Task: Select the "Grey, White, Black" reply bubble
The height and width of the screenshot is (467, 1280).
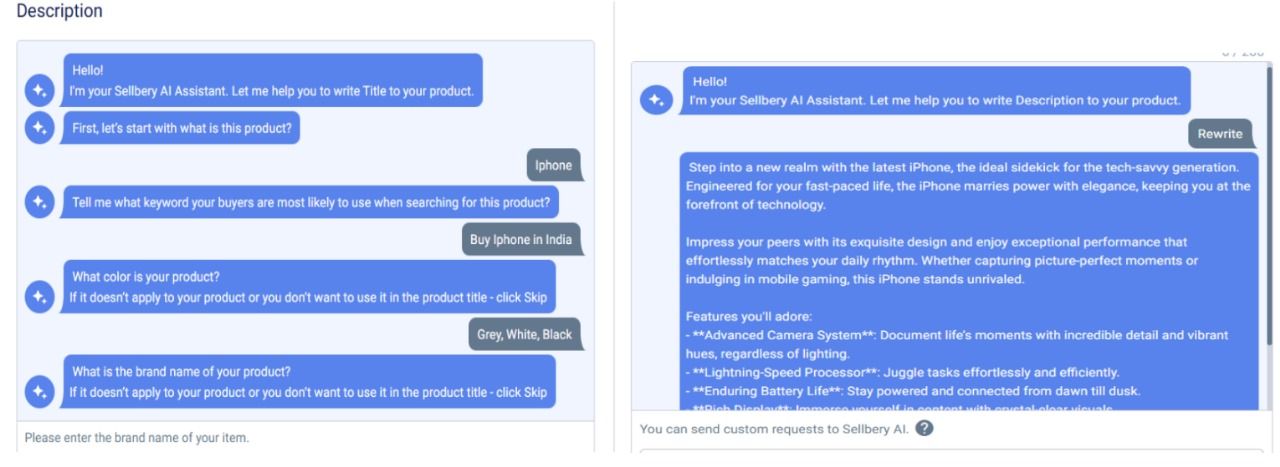Action: pos(524,334)
